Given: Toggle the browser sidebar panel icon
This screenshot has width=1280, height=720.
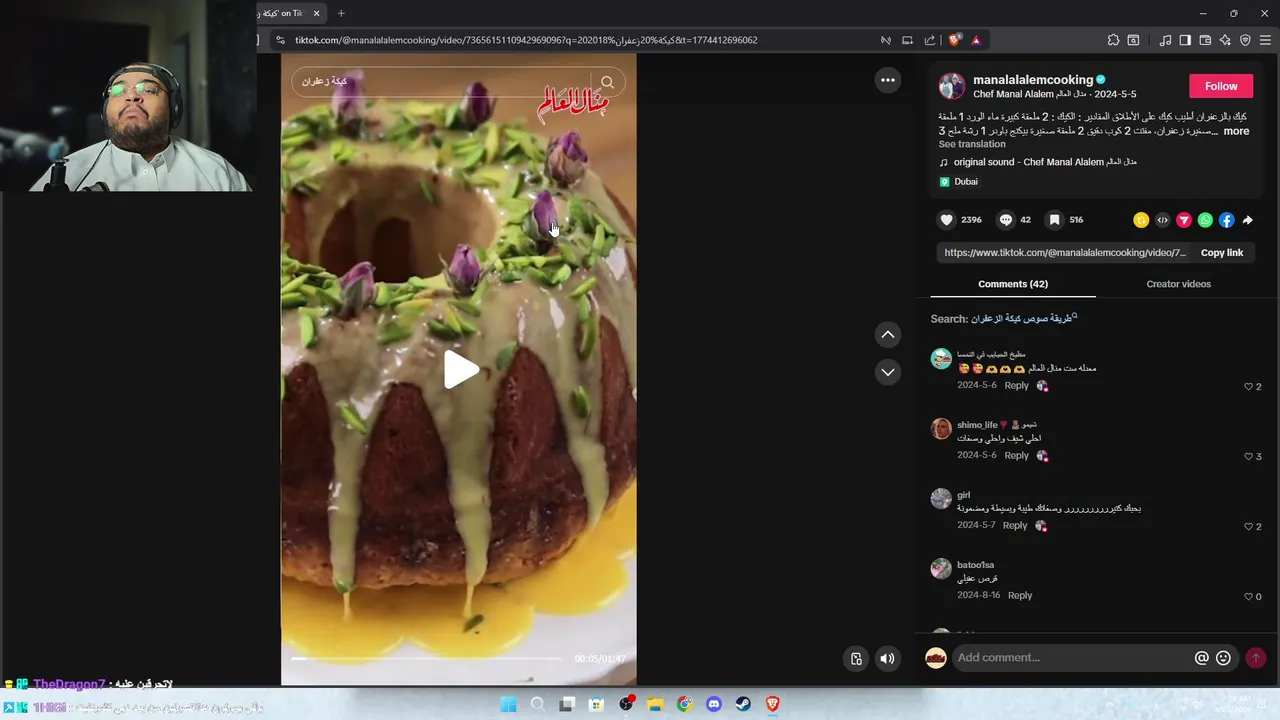Looking at the screenshot, I should (x=1185, y=40).
